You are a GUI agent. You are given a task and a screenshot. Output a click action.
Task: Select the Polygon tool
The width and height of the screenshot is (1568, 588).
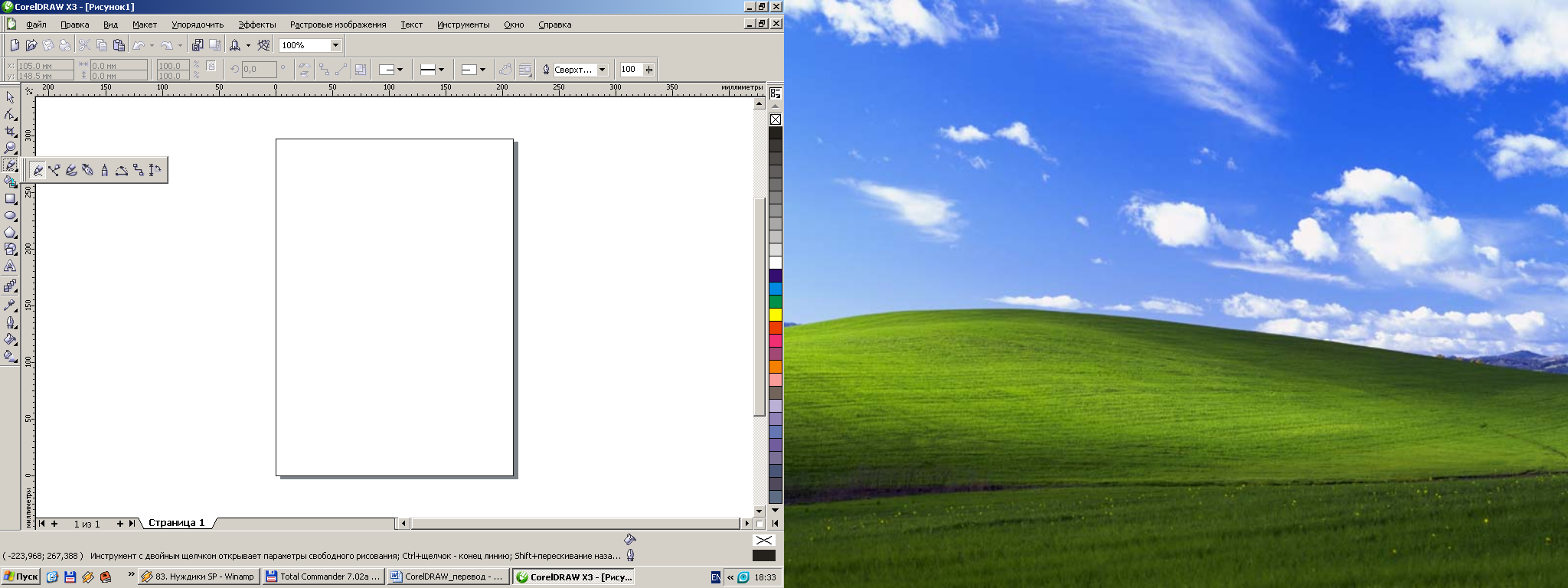(x=10, y=232)
